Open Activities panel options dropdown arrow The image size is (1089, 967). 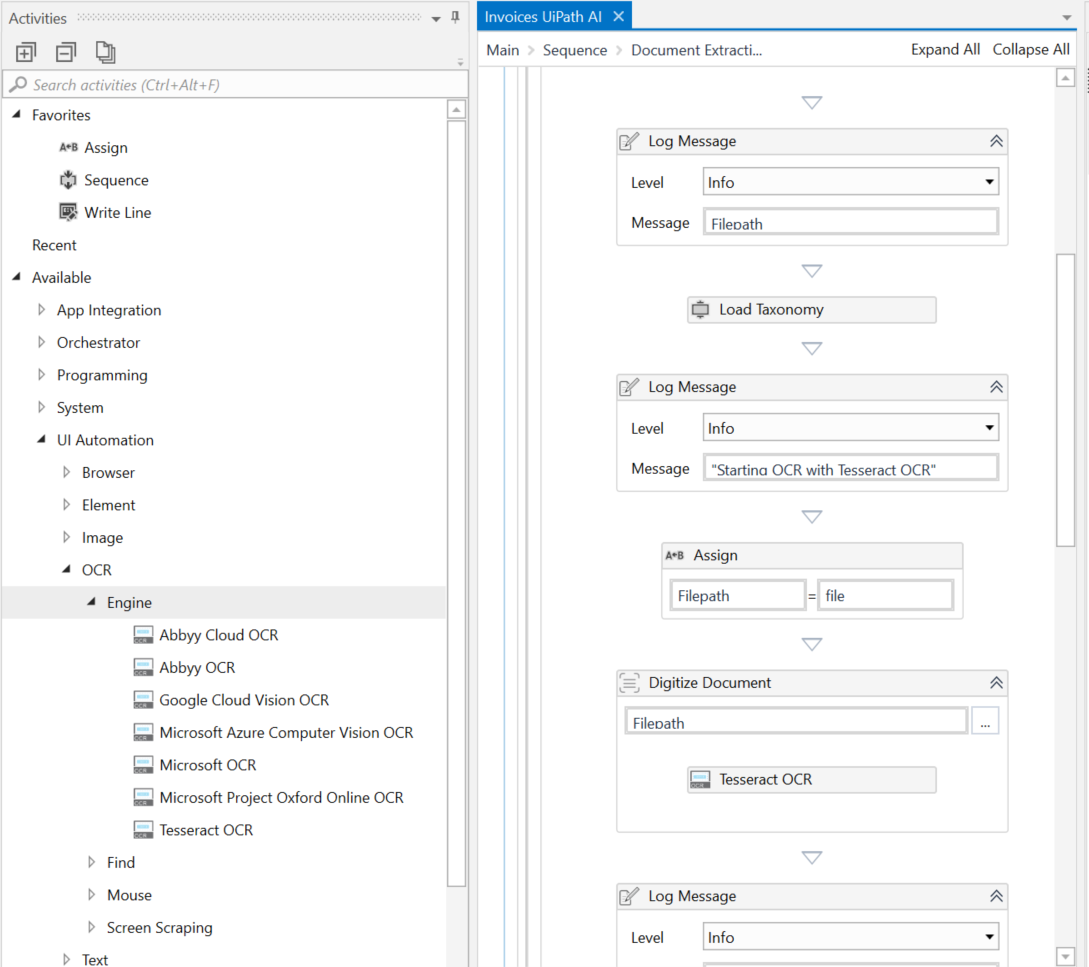(x=436, y=19)
